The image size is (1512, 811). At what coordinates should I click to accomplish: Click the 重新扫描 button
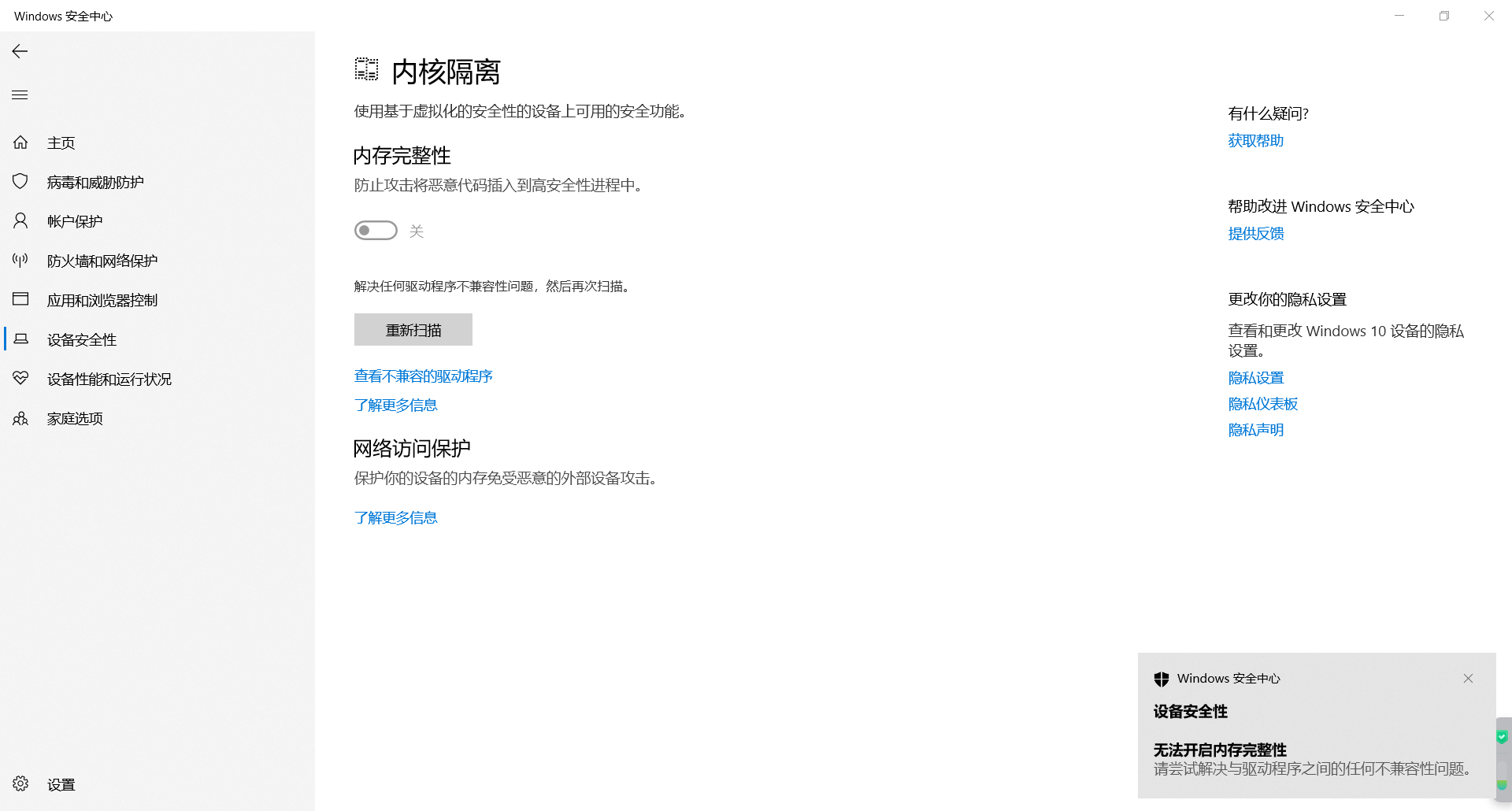(x=413, y=329)
